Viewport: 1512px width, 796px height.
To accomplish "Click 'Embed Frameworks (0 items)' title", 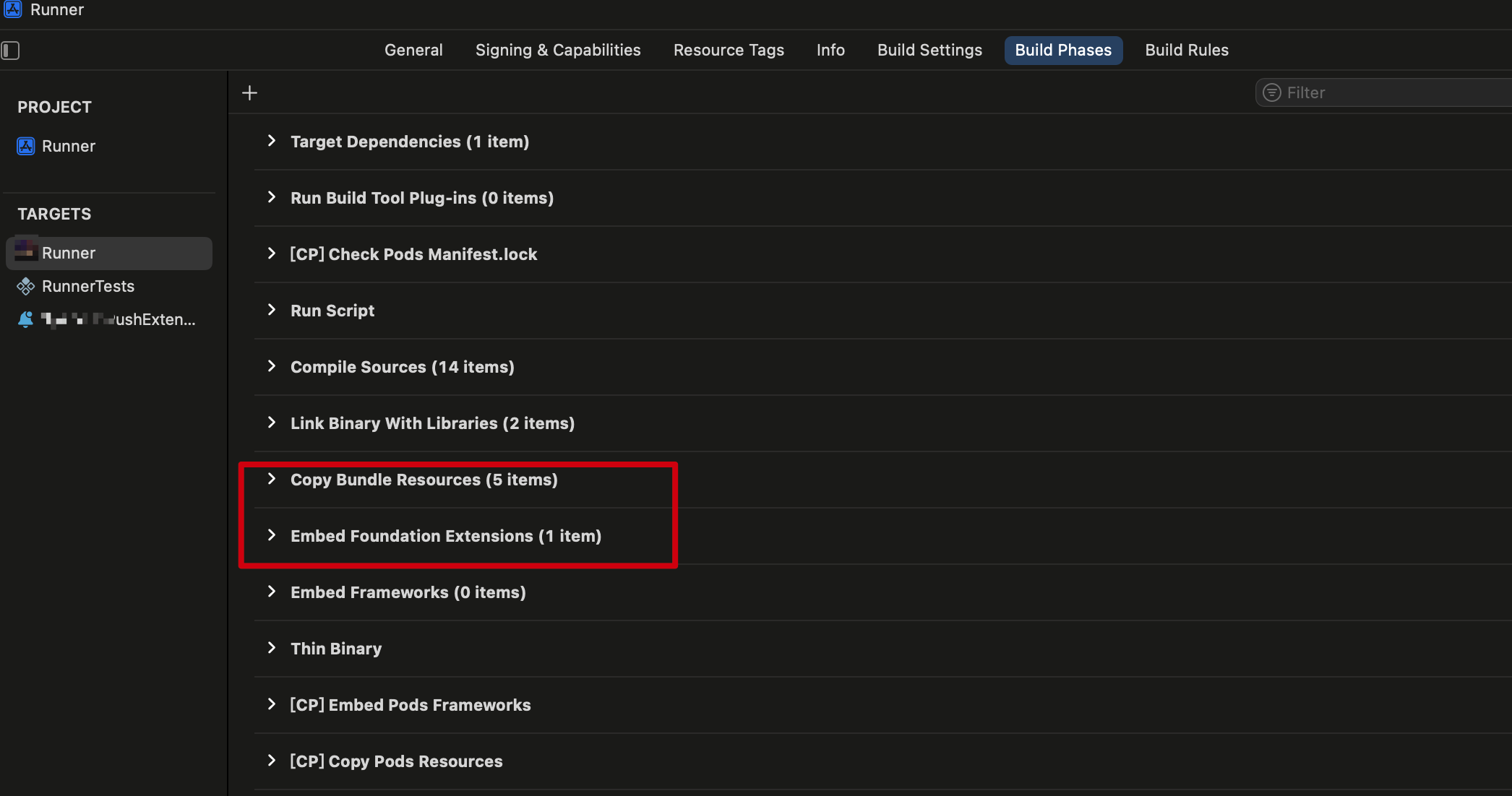I will click(x=408, y=592).
